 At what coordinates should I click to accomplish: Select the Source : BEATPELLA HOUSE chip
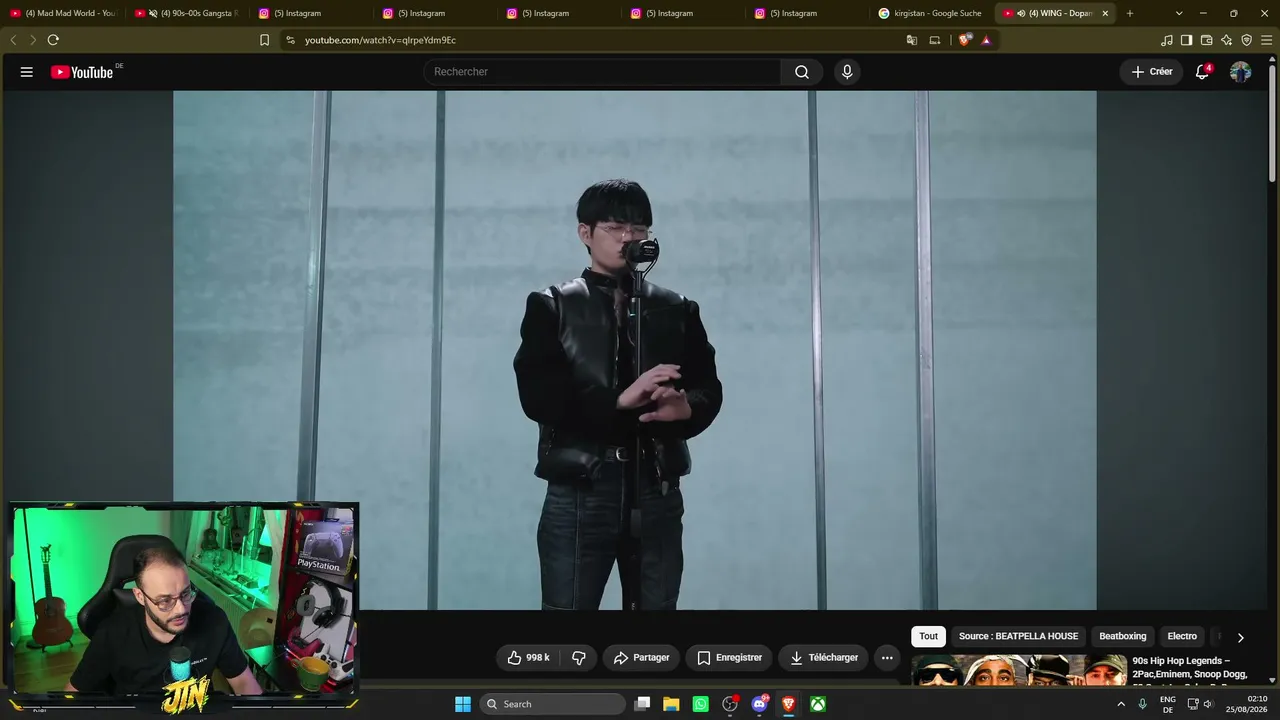(x=1018, y=636)
